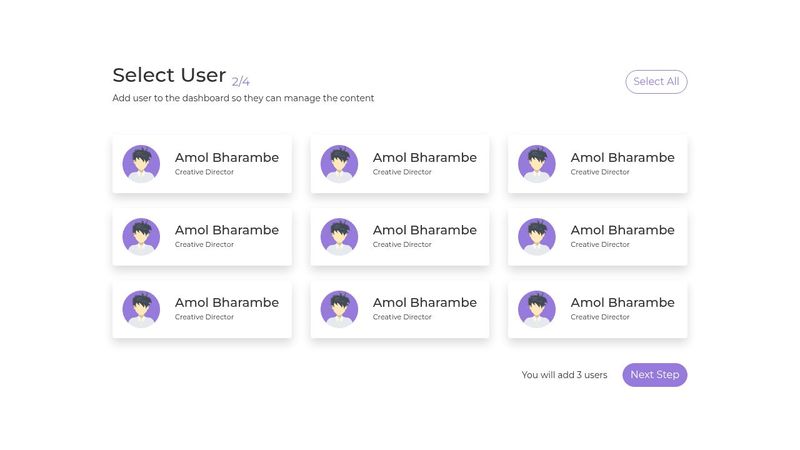Click the avatar in the bottom-left user card

click(141, 309)
